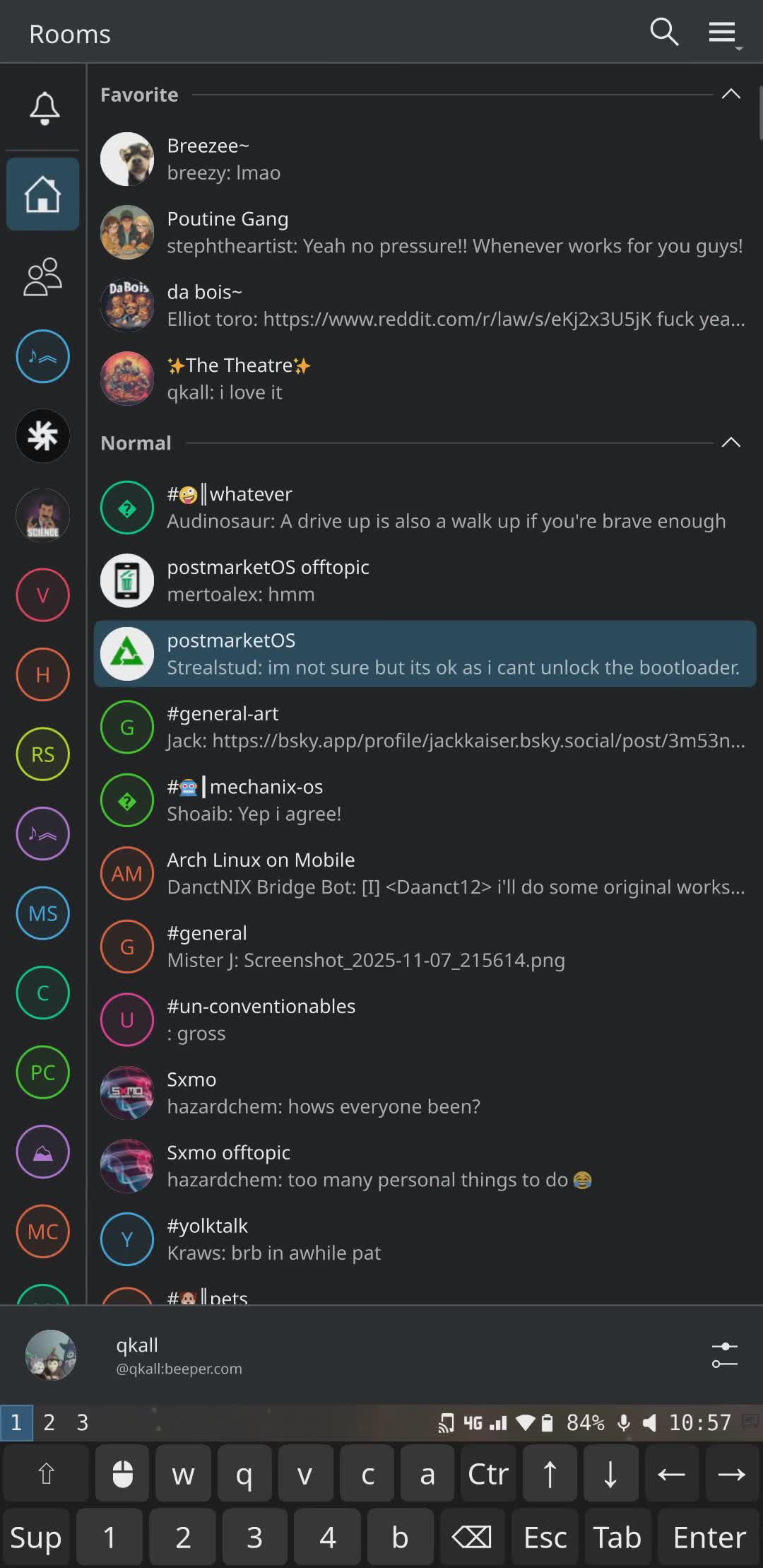Screen dimensions: 763x1568
Task: Open the postmarketOS offtopic room
Action: [x=424, y=581]
